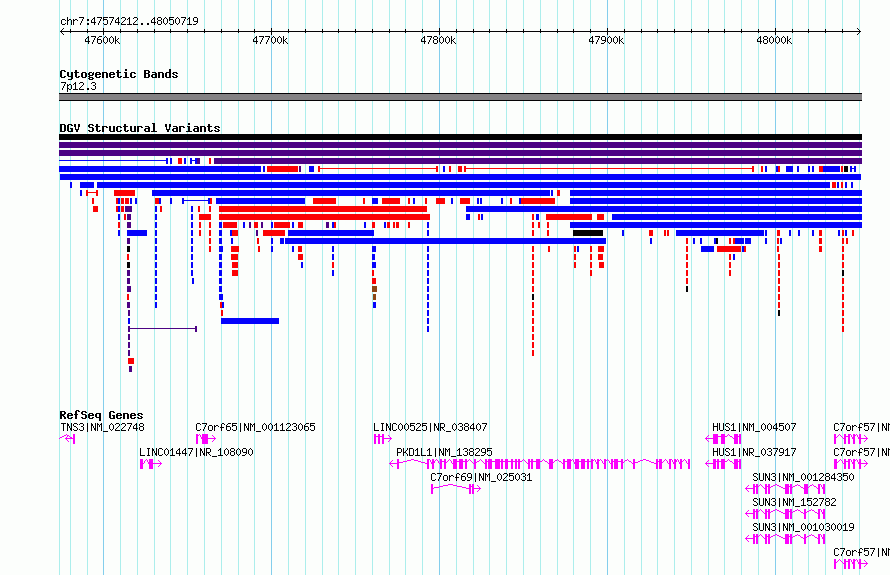
Task: Select the full-width black DGV variant bar
Action: [460, 137]
